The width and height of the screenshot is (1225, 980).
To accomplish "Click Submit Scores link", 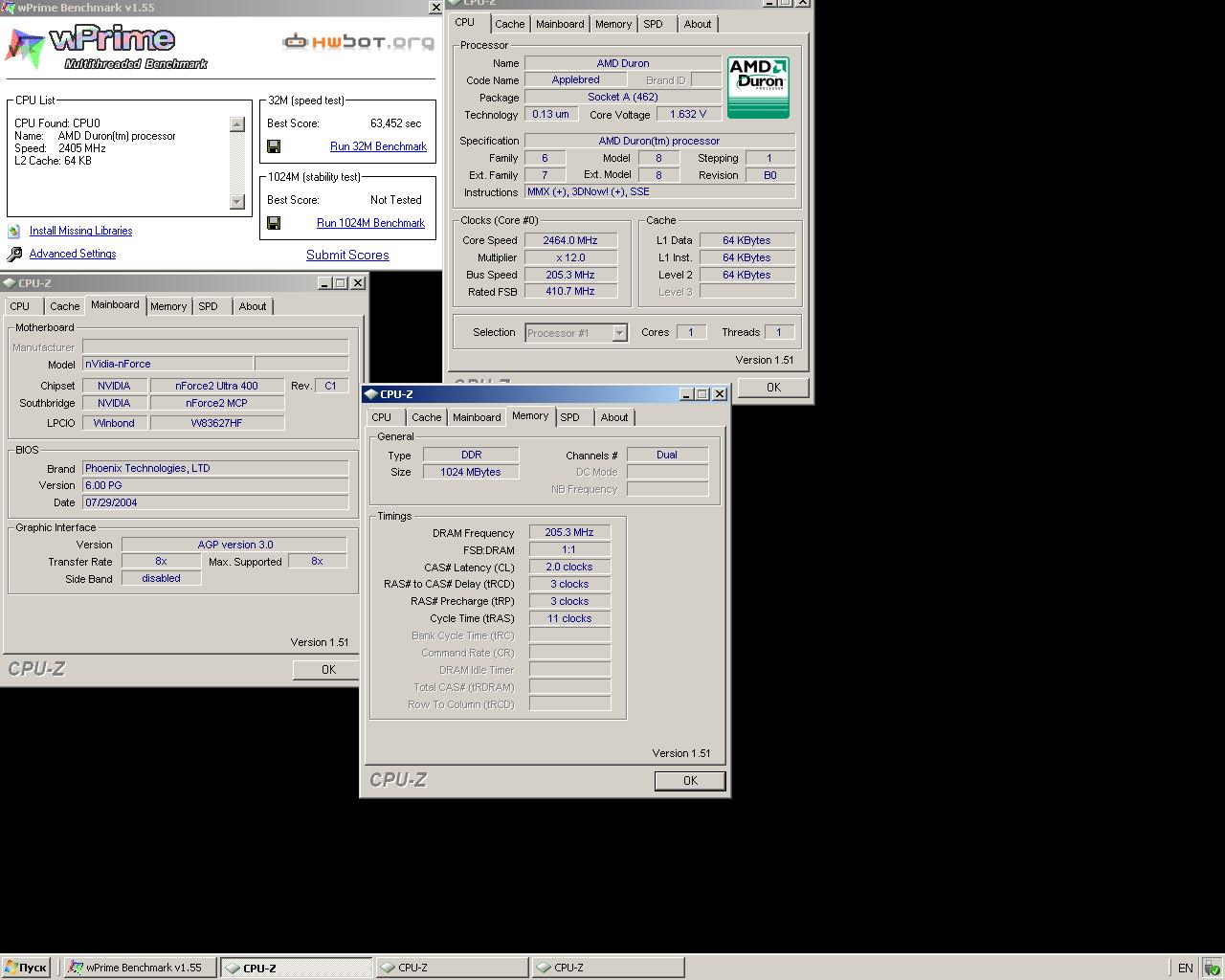I will coord(347,255).
